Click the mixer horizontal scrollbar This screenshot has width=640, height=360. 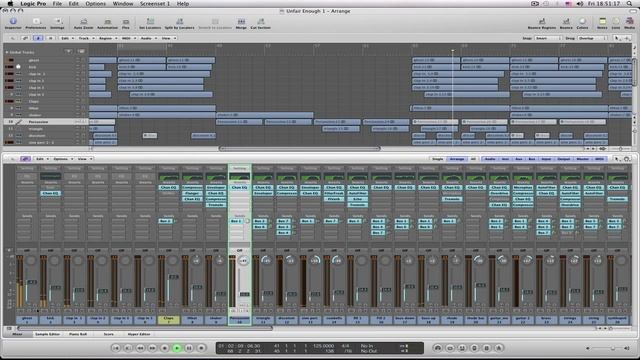click(145, 328)
